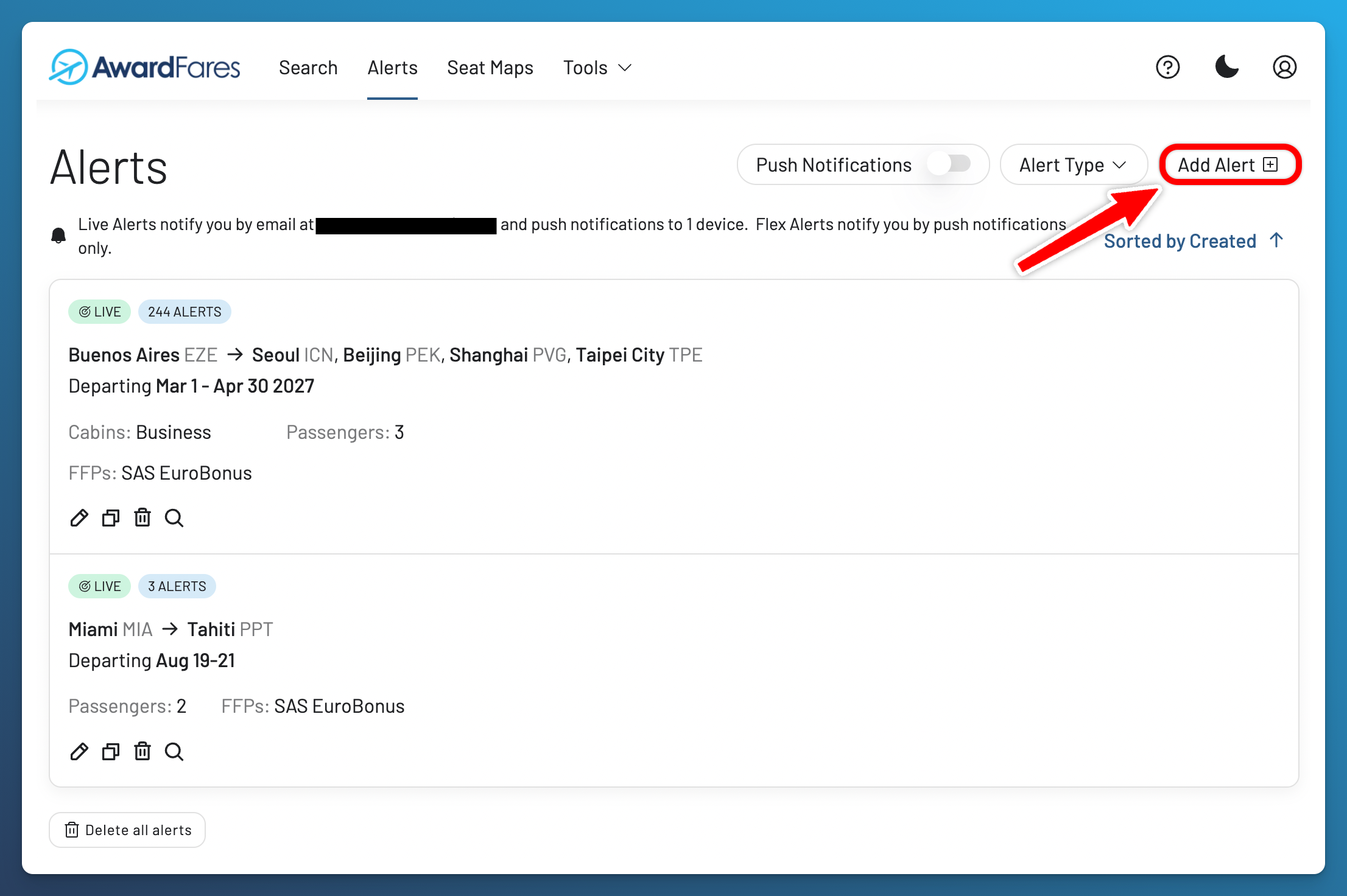Click the 3 ALERTS badge
The width and height of the screenshot is (1347, 896).
tap(177, 586)
